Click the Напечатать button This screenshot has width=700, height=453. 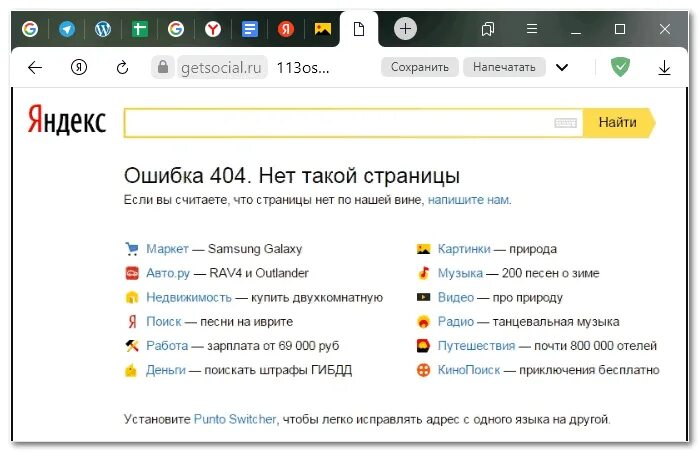(x=504, y=67)
